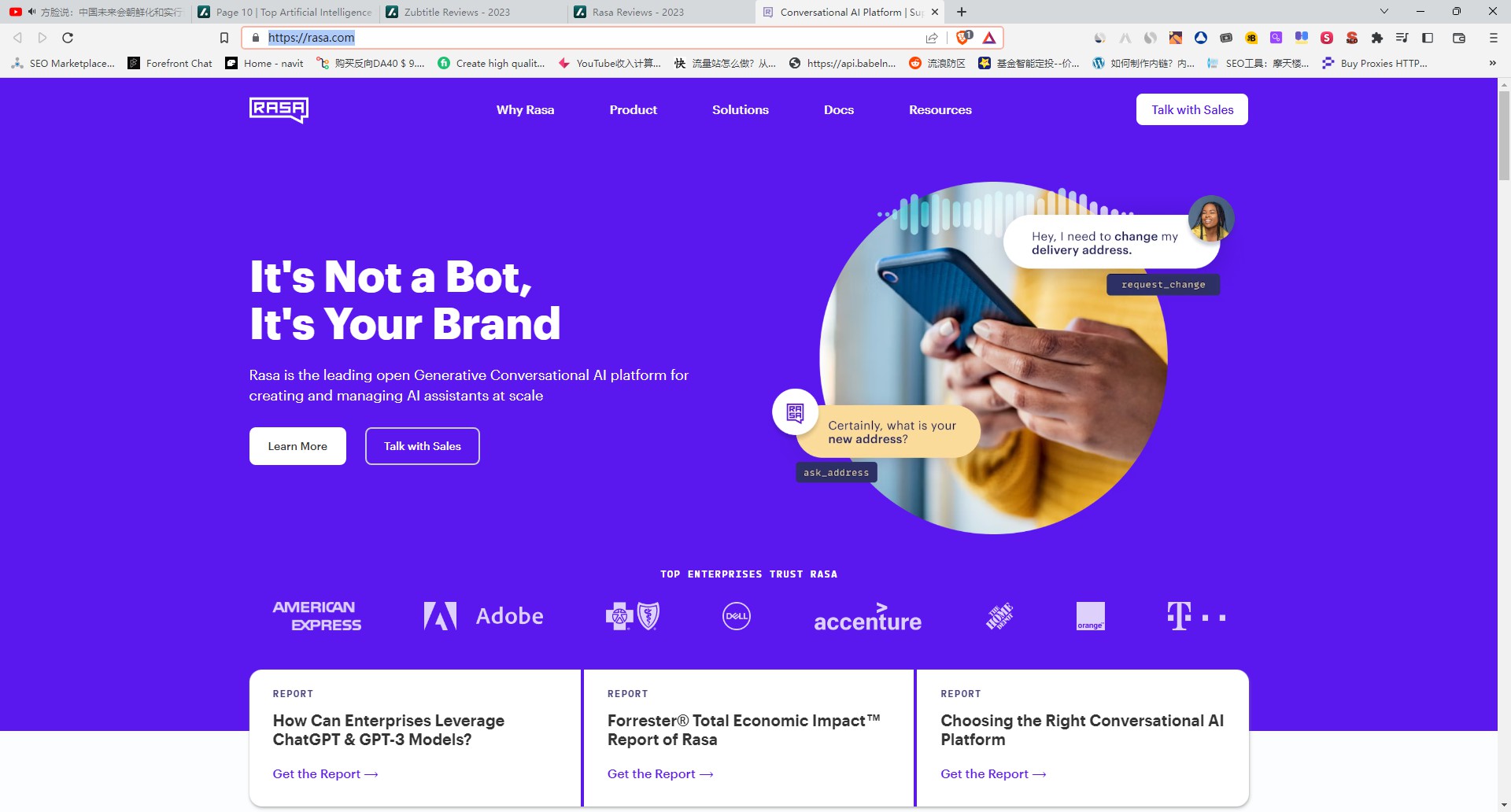The height and width of the screenshot is (812, 1511).
Task: Open the browser hamburger main menu
Action: click(1493, 38)
